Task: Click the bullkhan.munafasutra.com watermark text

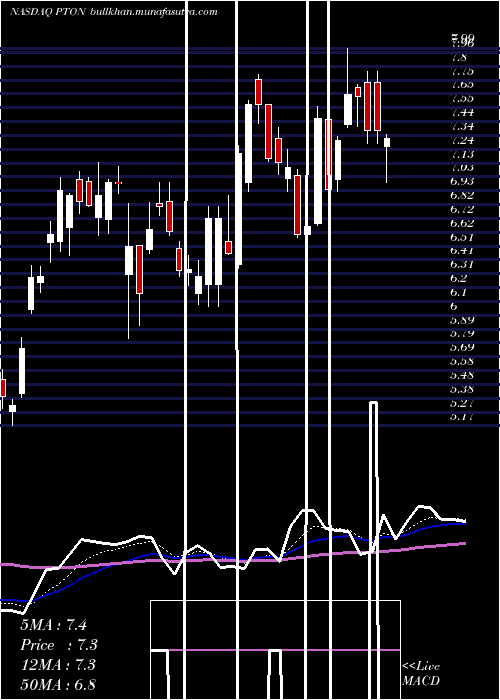Action: 154,12
